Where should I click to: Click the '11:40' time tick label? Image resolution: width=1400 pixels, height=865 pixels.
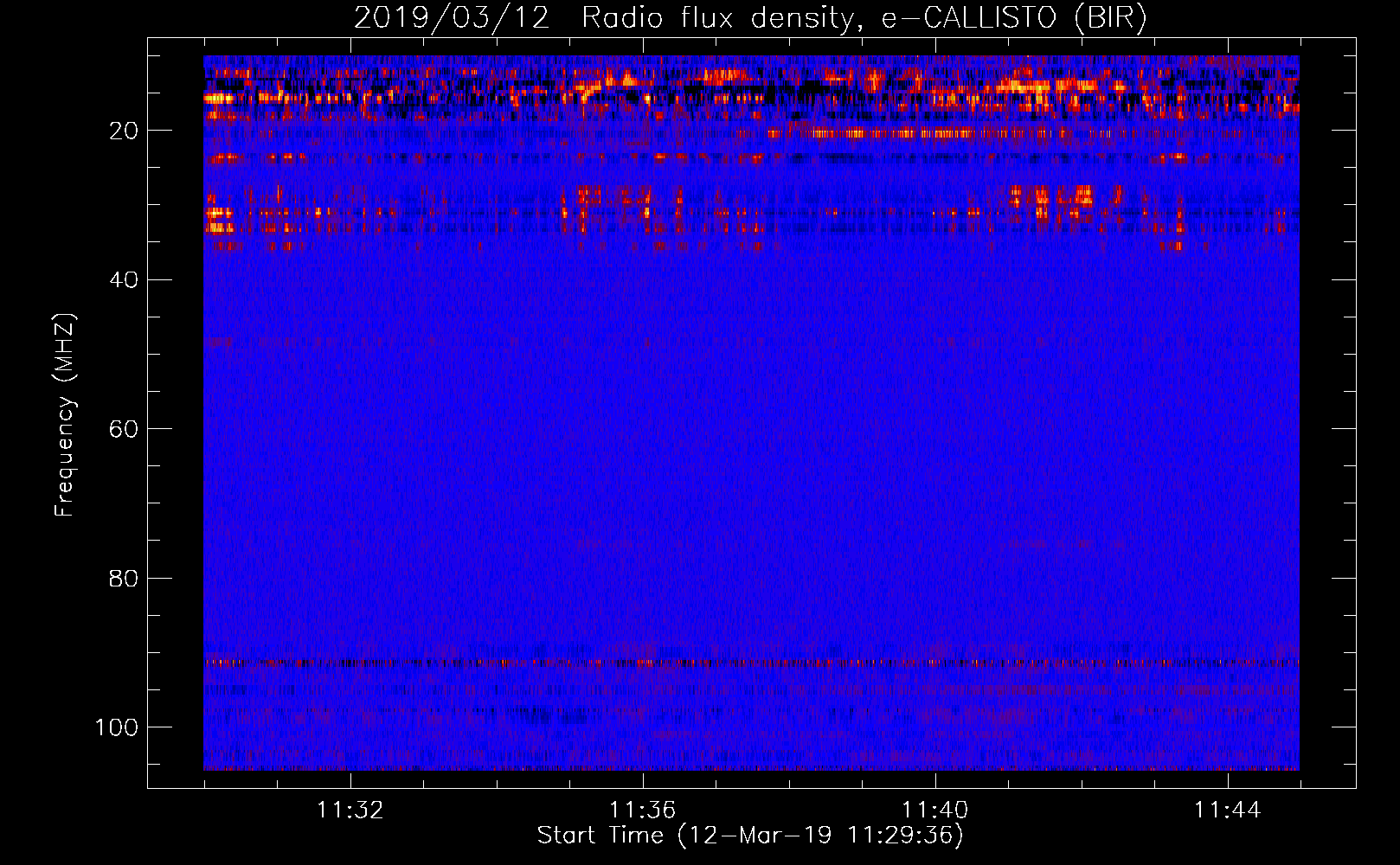[934, 811]
